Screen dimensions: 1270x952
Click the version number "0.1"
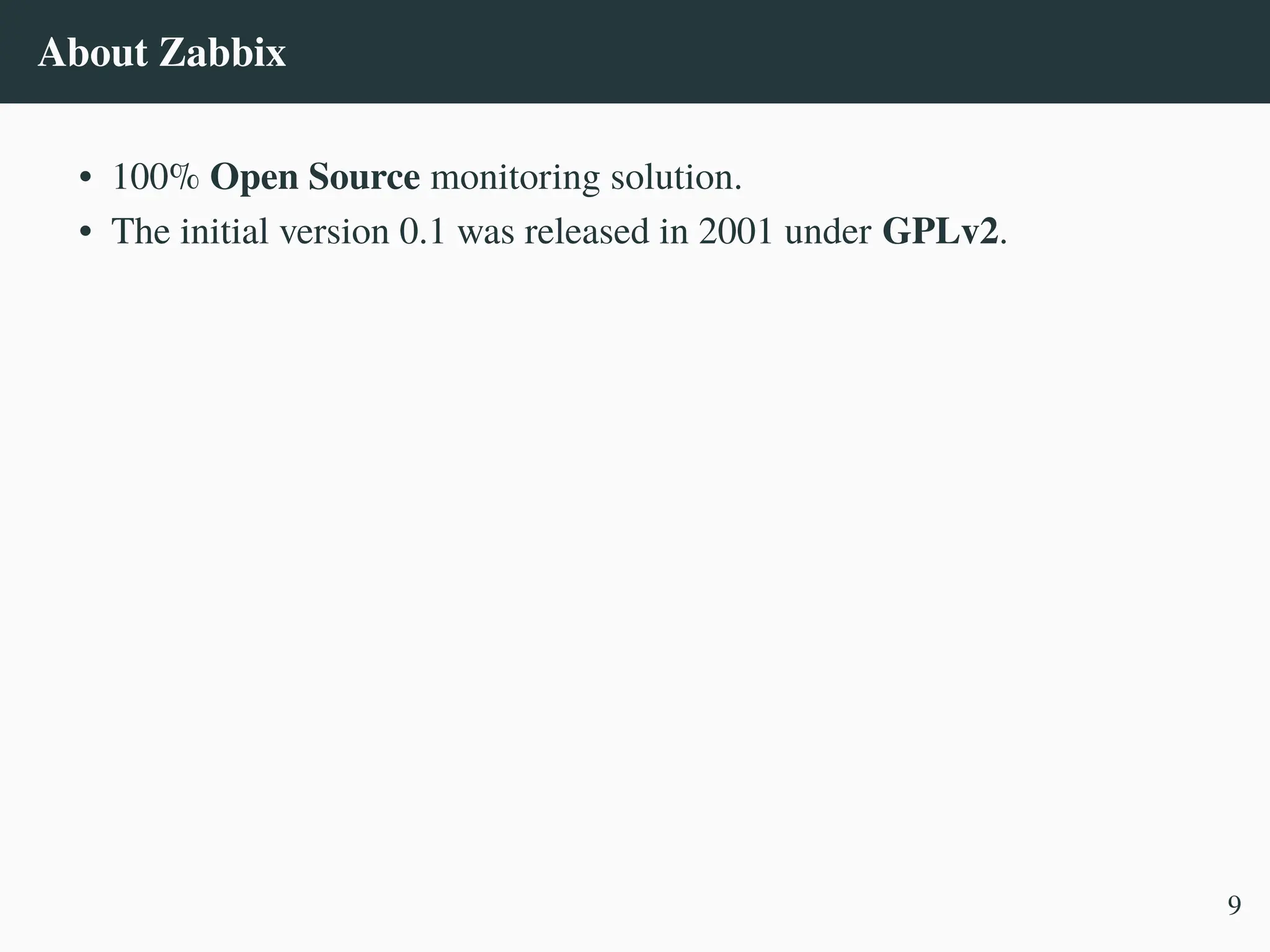pyautogui.click(x=422, y=231)
